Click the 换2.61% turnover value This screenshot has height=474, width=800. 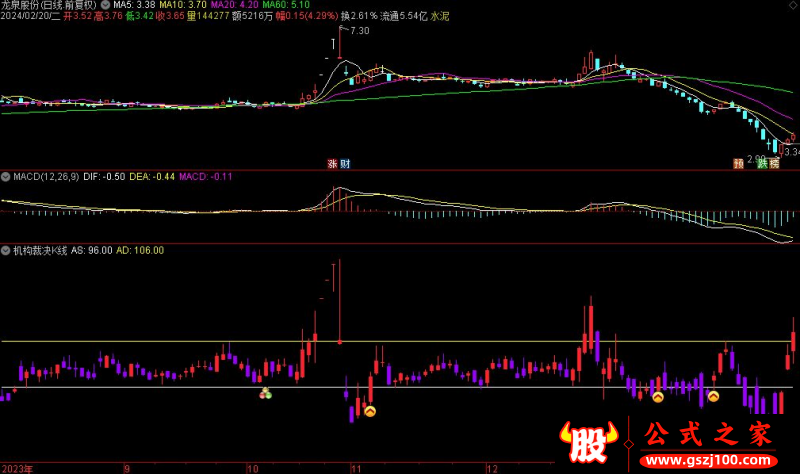[x=360, y=16]
